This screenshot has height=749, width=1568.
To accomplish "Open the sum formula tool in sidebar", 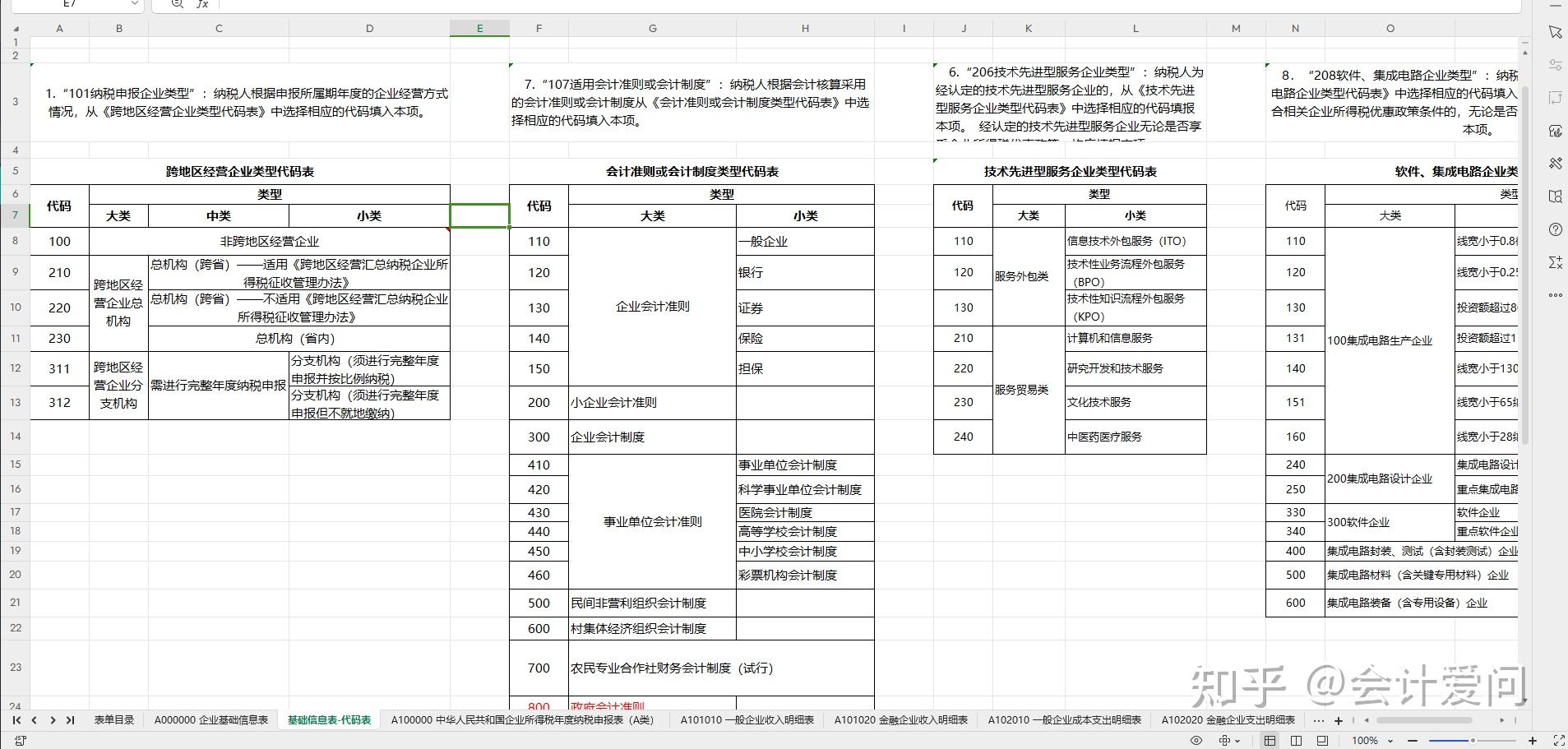I will pos(1555,262).
